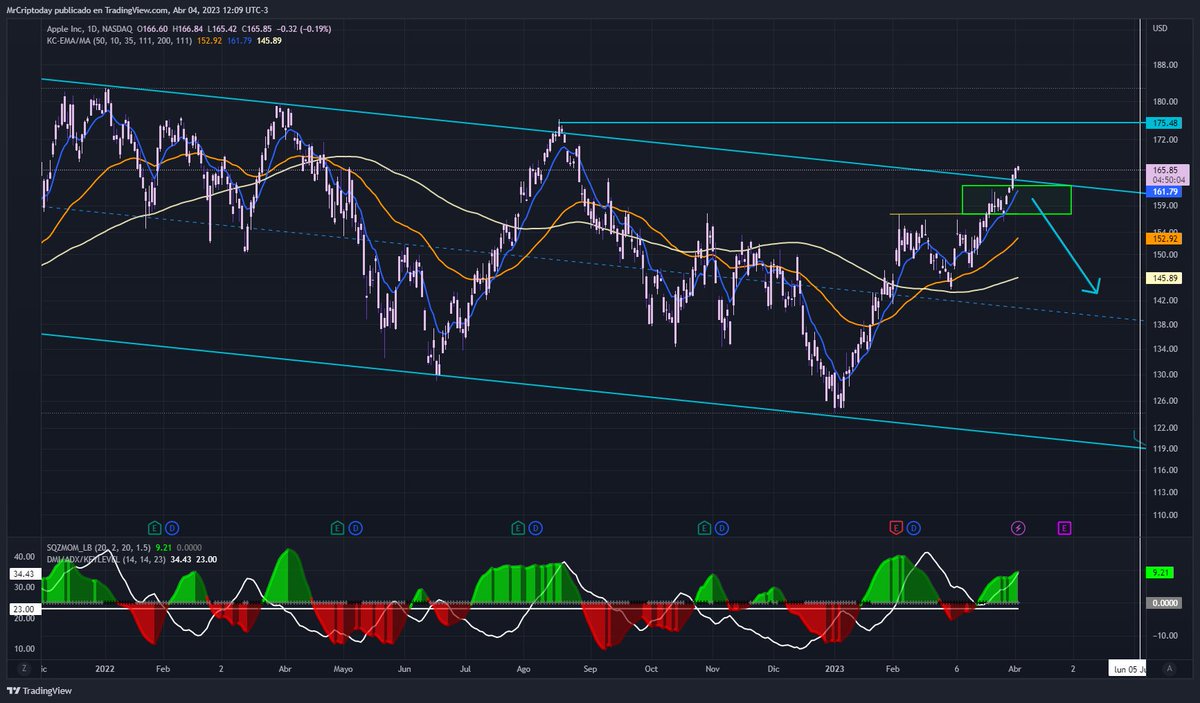Click the 23.00 key level label
The width and height of the screenshot is (1200, 703).
click(x=23, y=609)
